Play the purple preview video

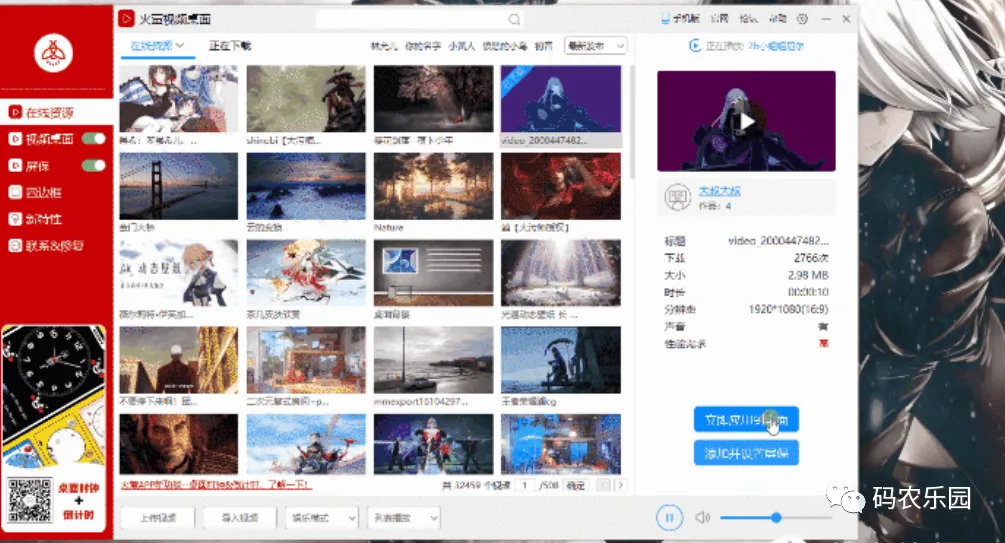click(746, 121)
